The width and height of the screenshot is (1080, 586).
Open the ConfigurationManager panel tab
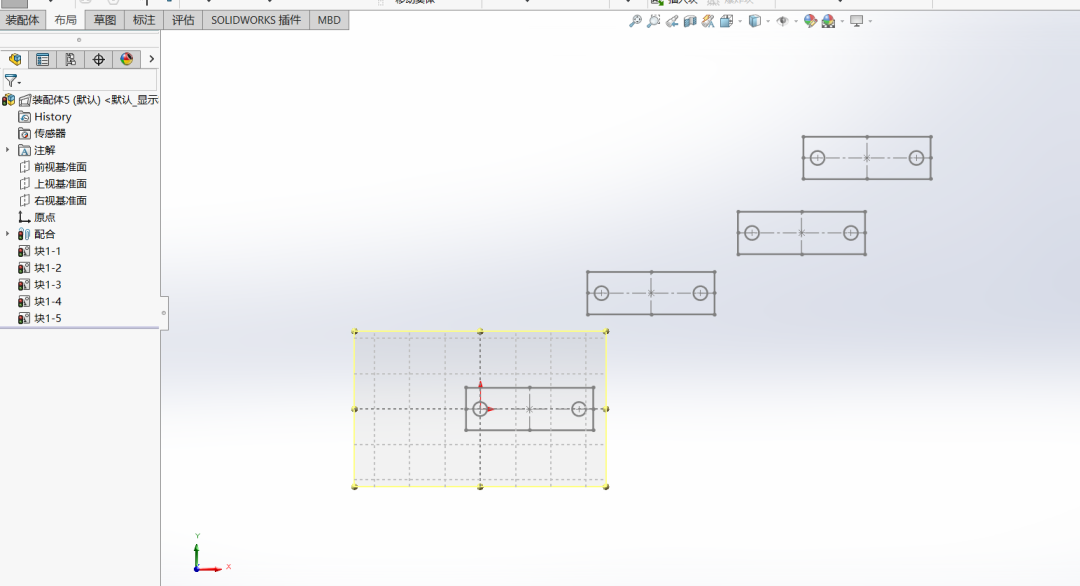click(70, 60)
